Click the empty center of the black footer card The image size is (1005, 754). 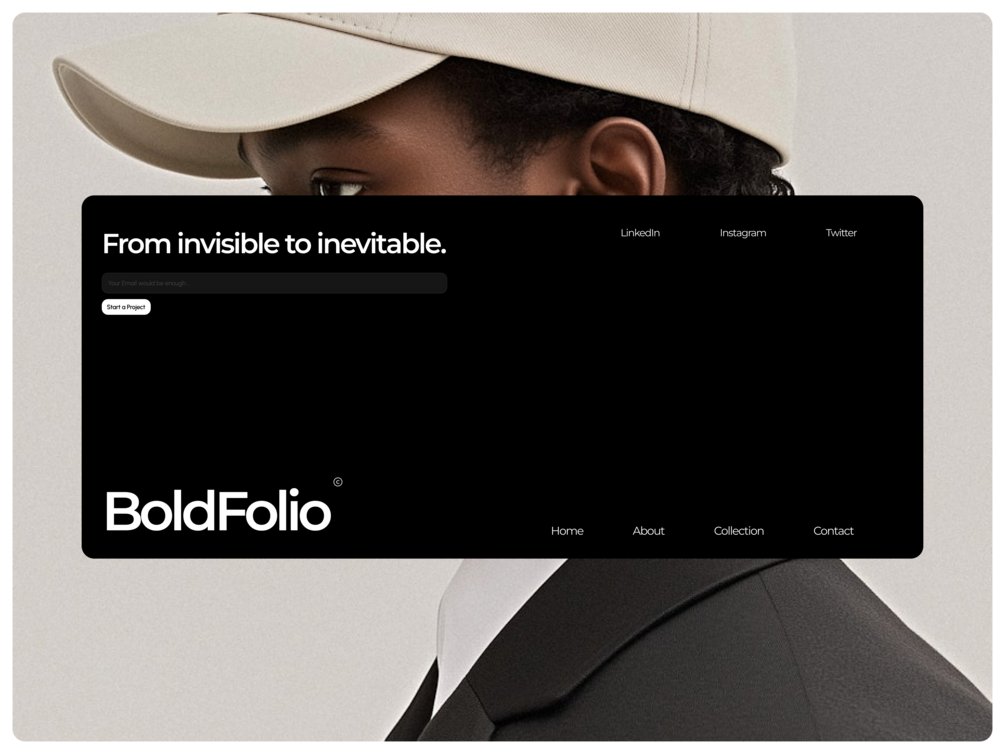tap(502, 385)
